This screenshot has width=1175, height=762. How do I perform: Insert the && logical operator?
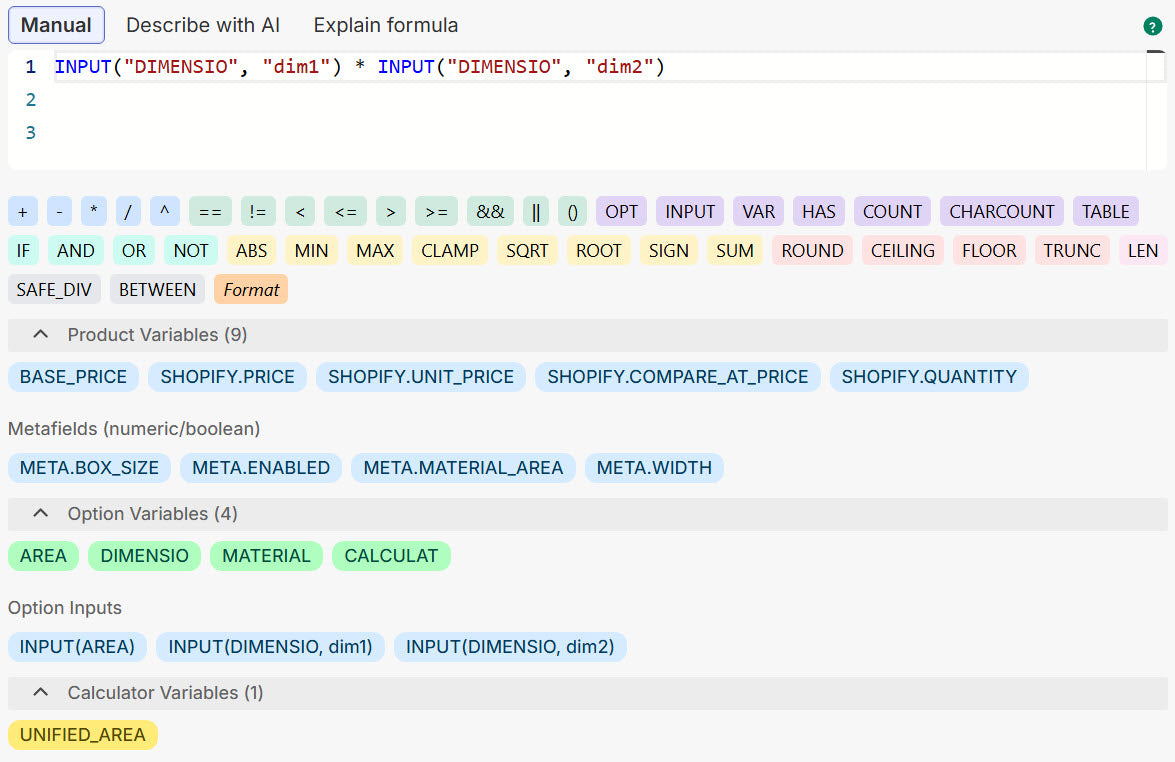click(x=490, y=212)
